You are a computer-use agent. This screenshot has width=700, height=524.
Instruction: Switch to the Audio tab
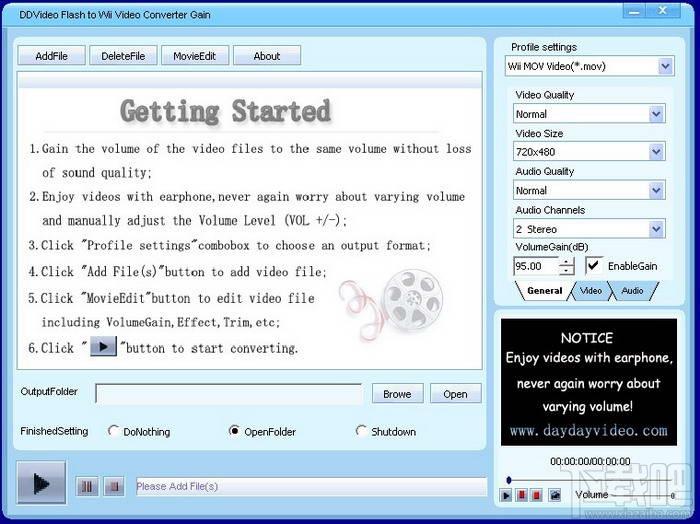(633, 291)
